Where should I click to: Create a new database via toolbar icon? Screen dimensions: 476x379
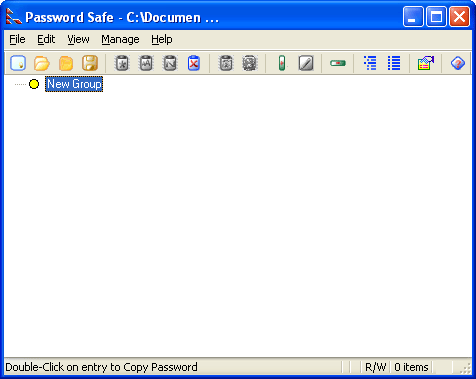coord(18,63)
